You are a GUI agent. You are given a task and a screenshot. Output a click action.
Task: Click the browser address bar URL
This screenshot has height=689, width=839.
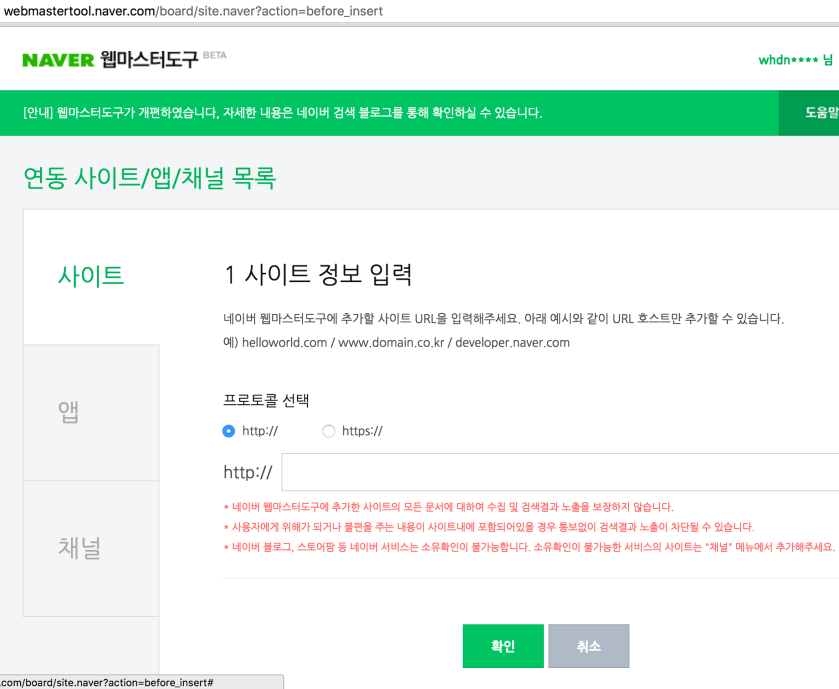pos(192,11)
